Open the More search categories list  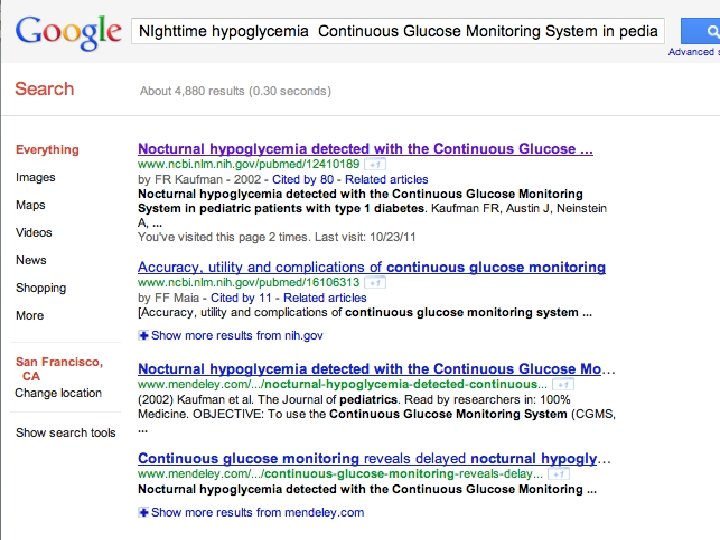coord(30,315)
